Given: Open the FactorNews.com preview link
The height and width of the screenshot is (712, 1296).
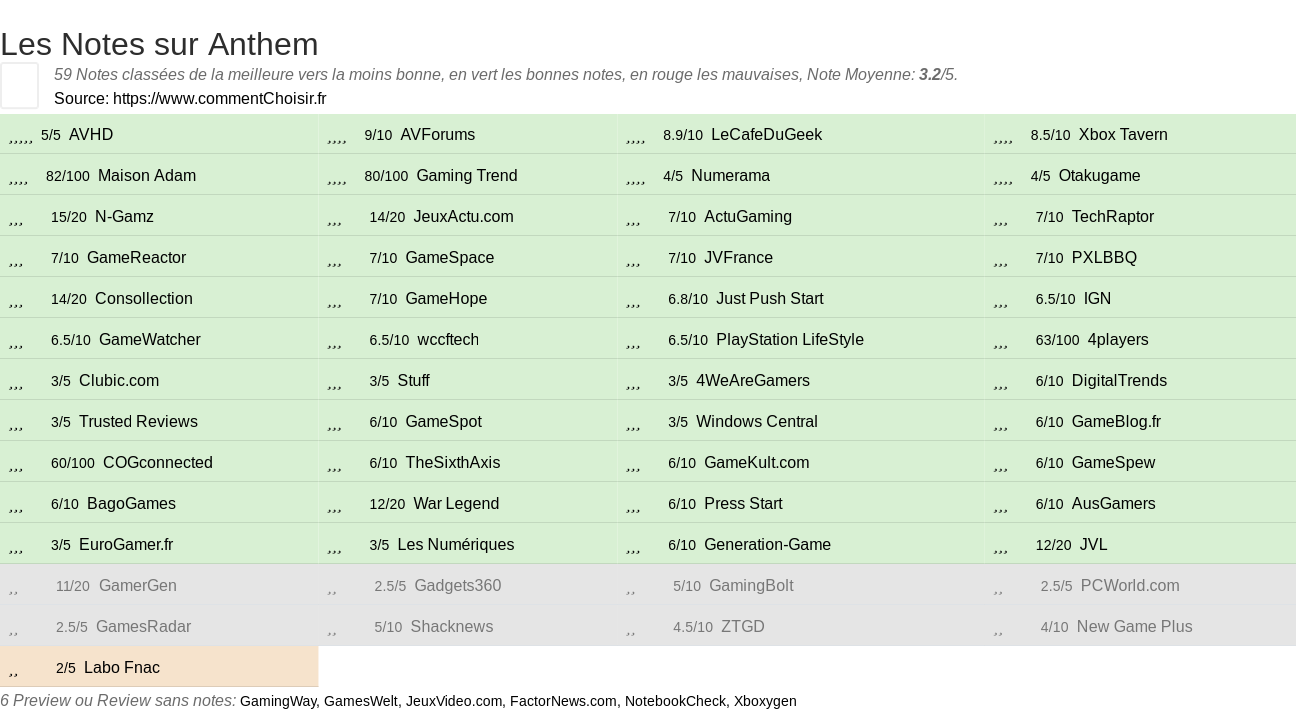Looking at the screenshot, I should click(563, 701).
